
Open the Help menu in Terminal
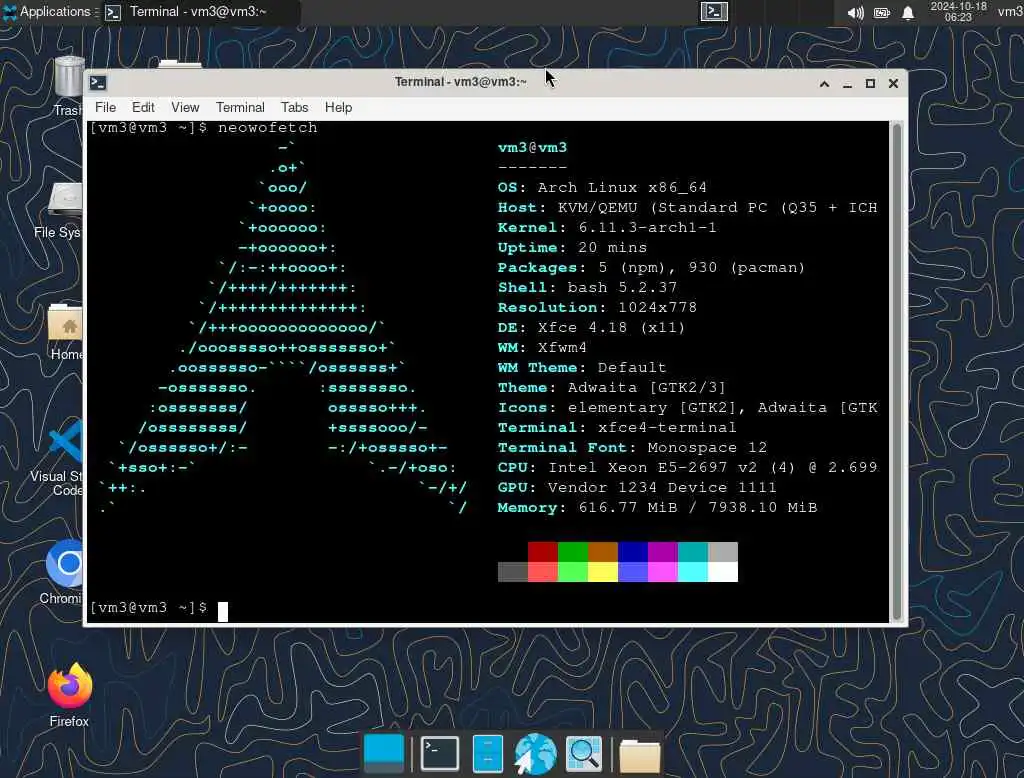pyautogui.click(x=338, y=107)
